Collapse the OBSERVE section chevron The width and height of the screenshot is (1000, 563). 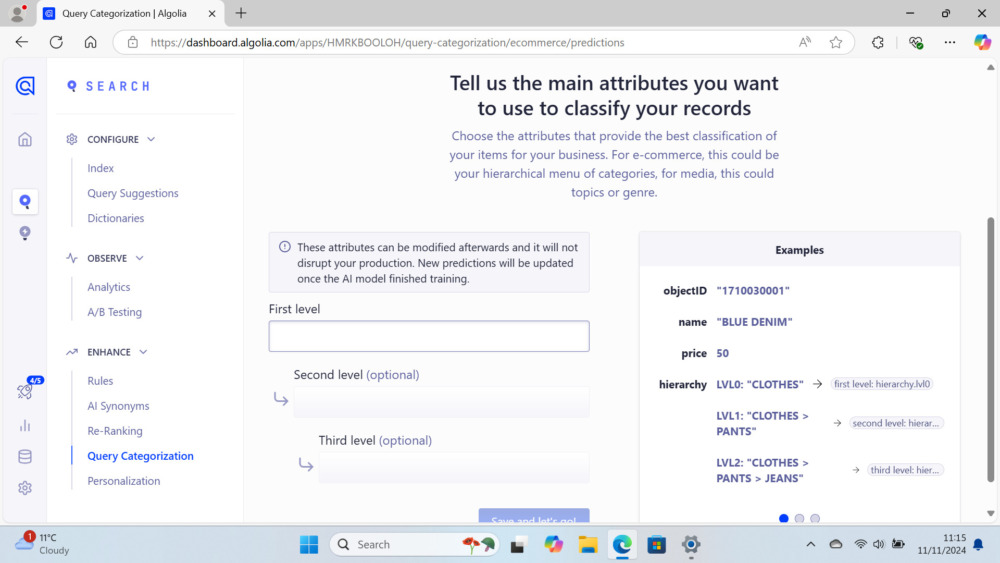[x=140, y=258]
